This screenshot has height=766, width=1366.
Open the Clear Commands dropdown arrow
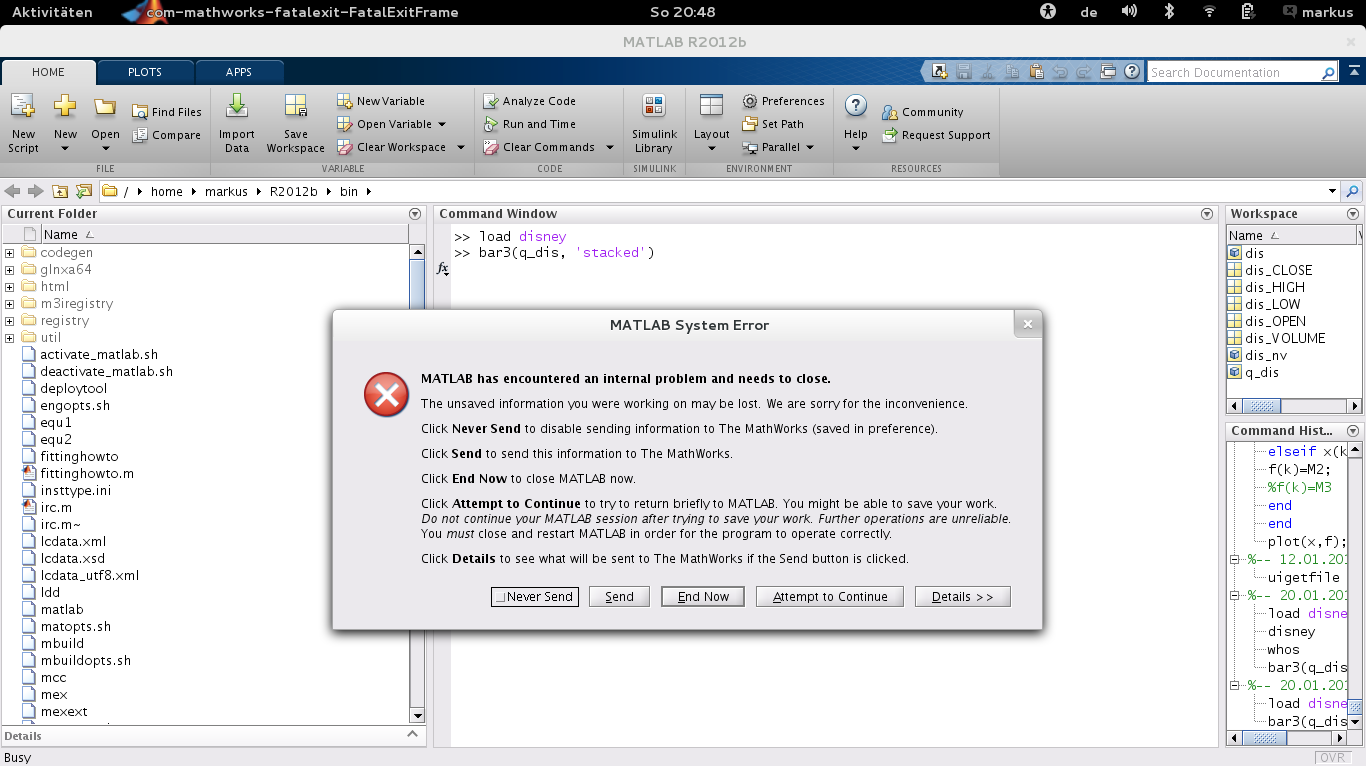(x=609, y=147)
